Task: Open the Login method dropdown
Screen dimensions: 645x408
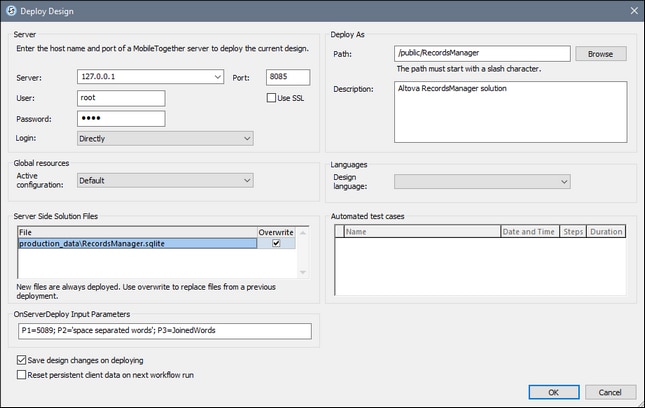Action: 247,138
